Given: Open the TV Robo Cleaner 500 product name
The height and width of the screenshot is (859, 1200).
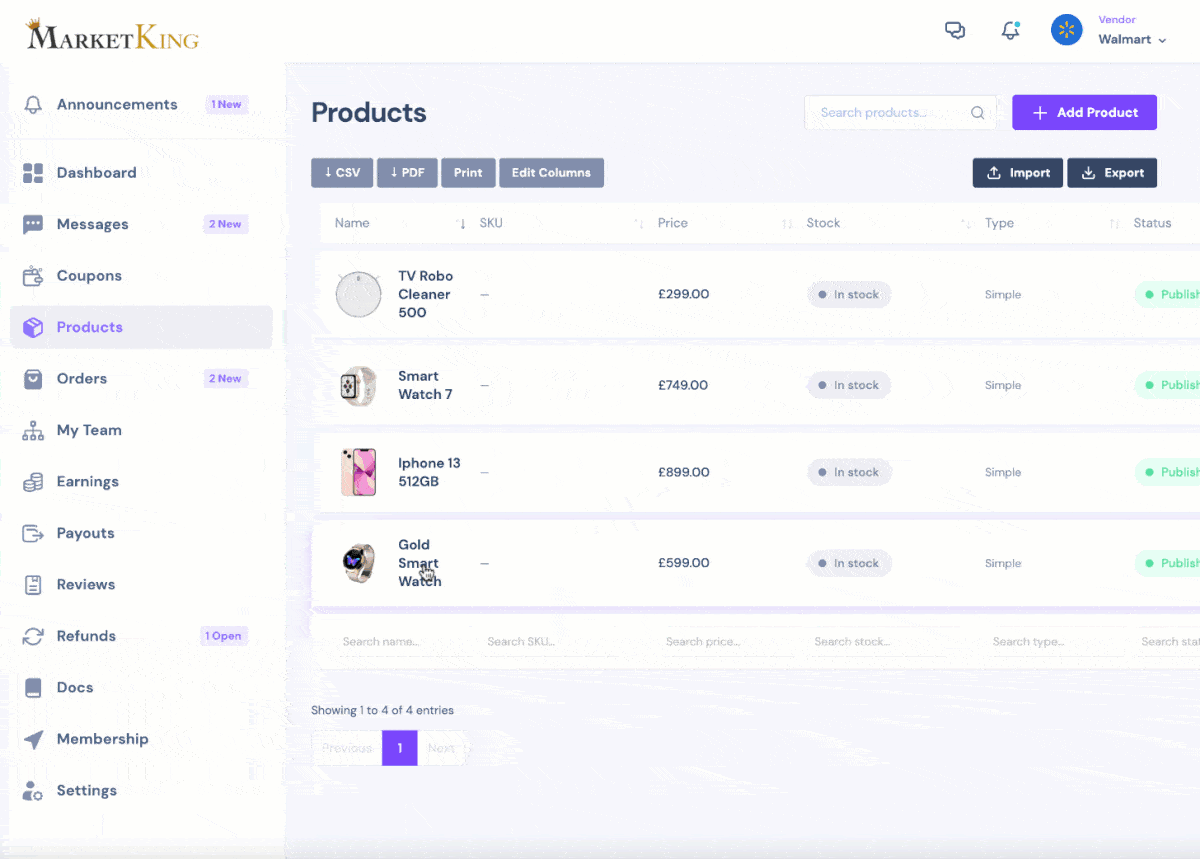Looking at the screenshot, I should point(426,294).
